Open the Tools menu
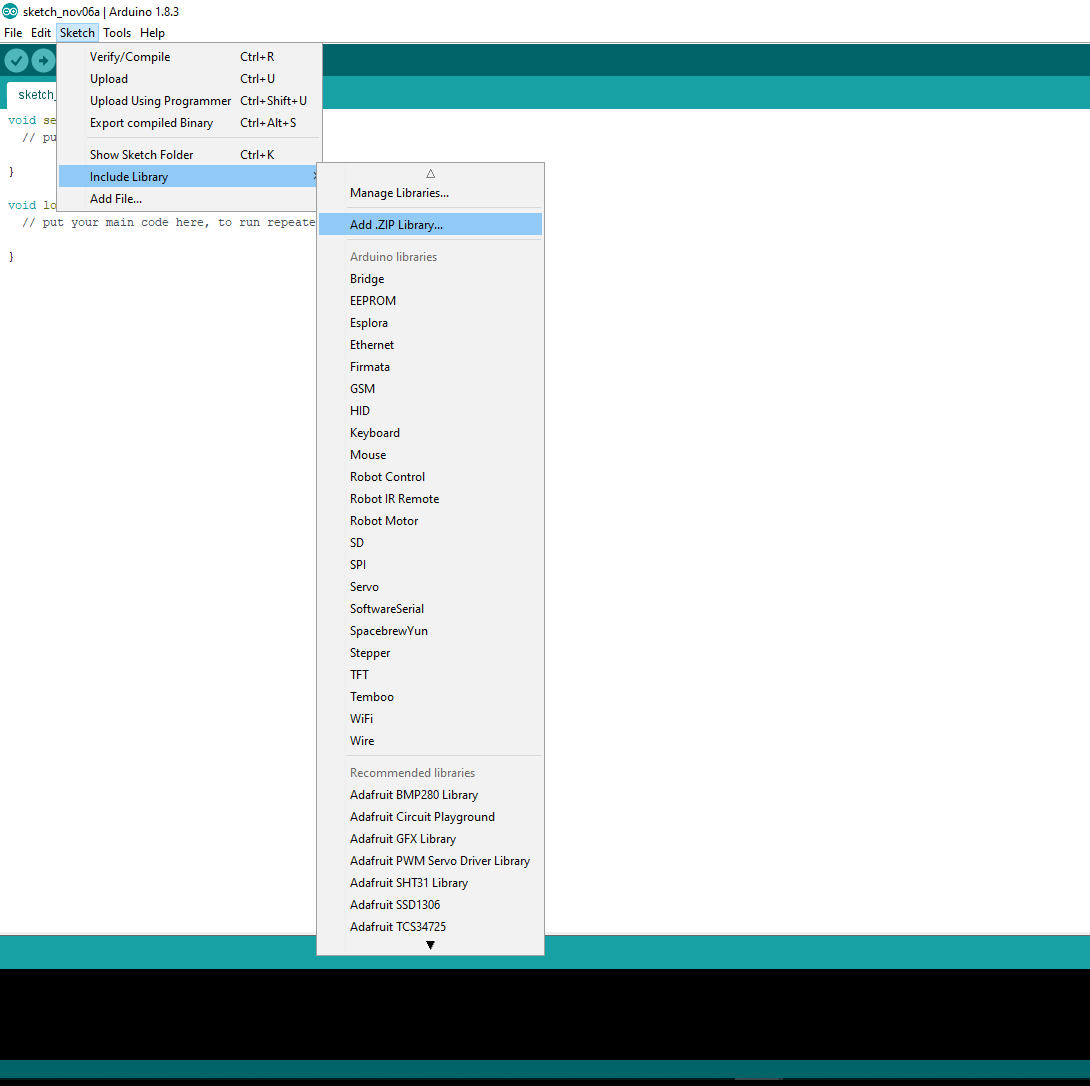The width and height of the screenshot is (1090, 1086). pyautogui.click(x=117, y=33)
